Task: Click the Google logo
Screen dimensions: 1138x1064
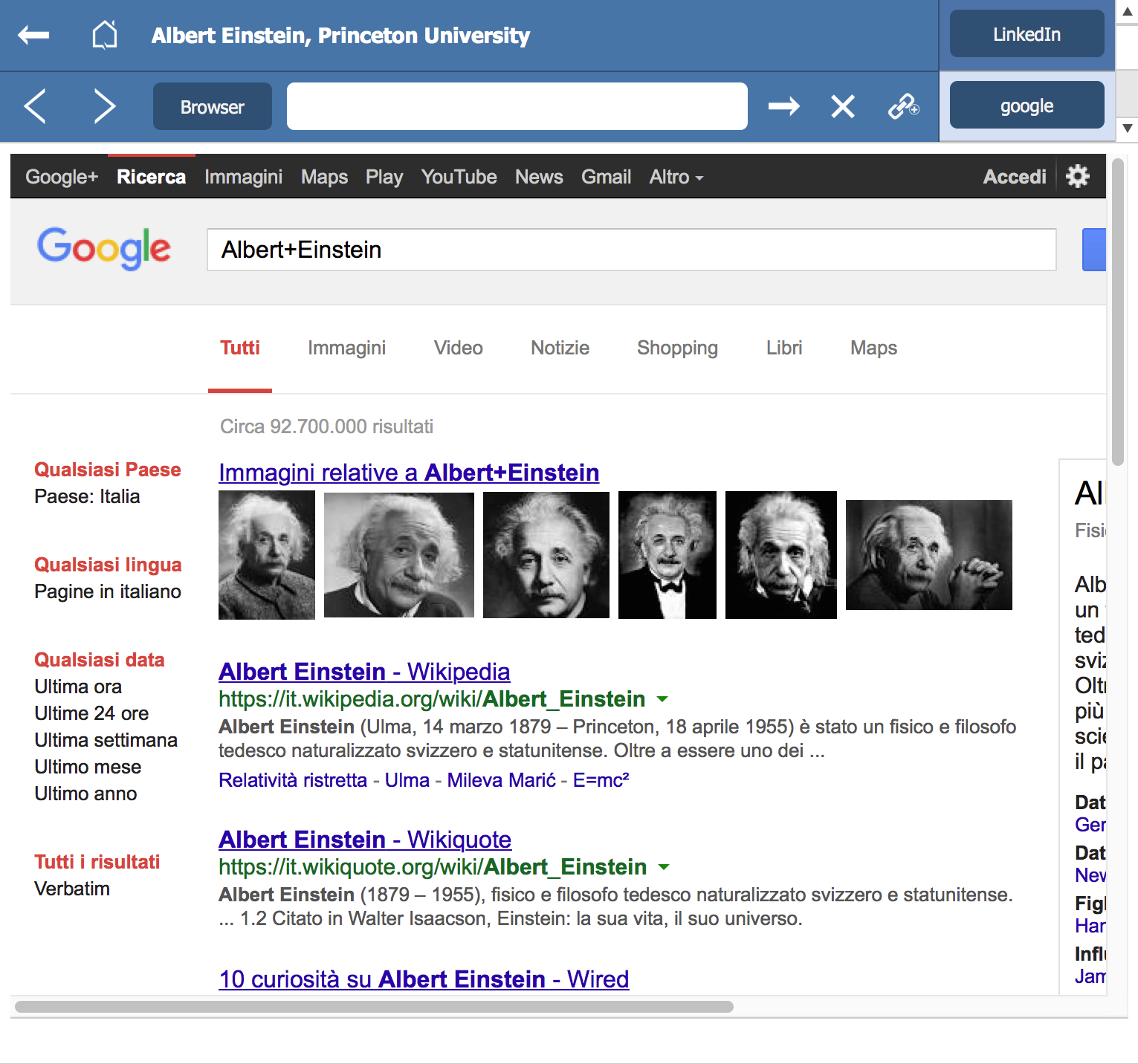Action: tap(104, 248)
